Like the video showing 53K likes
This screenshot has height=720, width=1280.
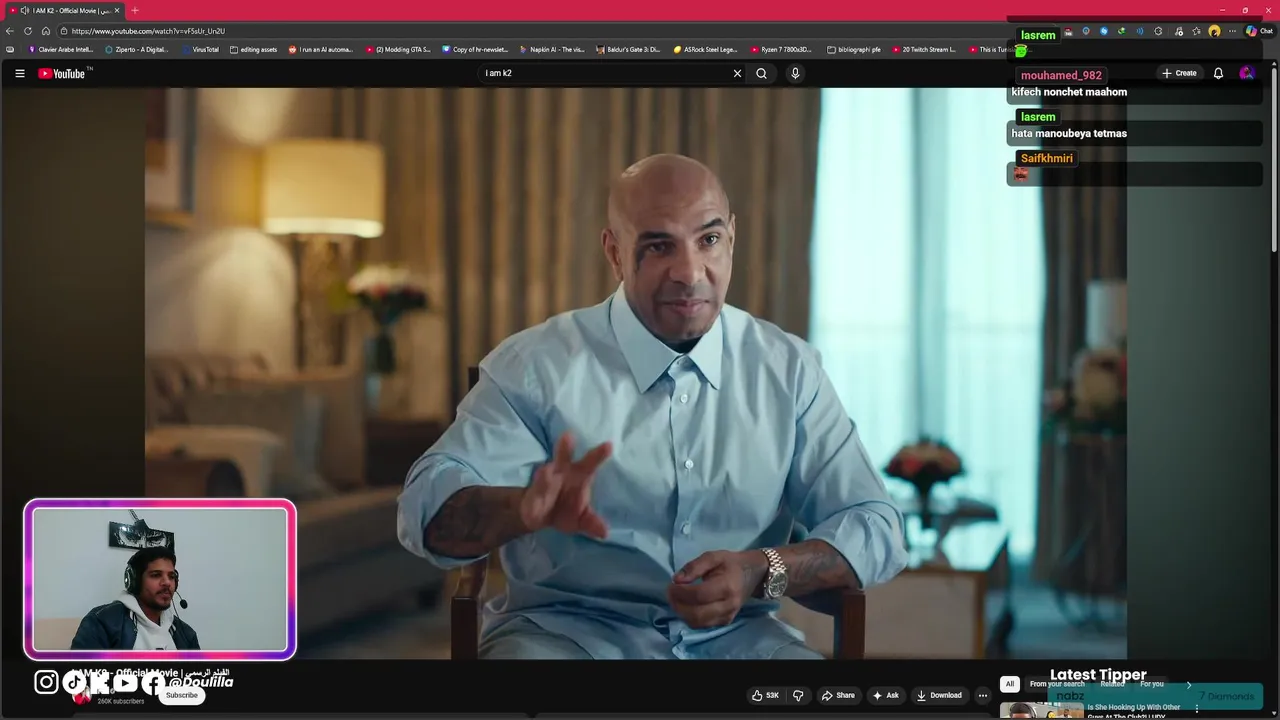[x=766, y=695]
